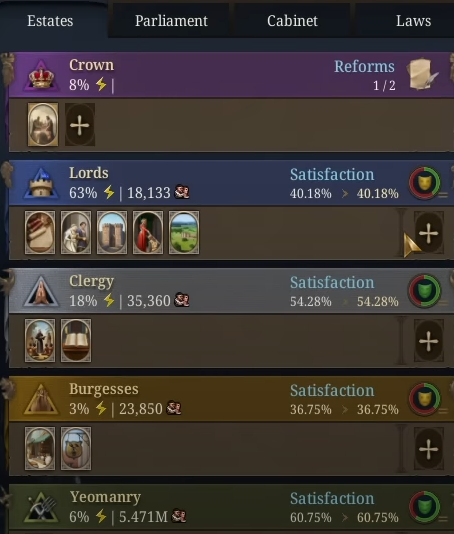Screen dimensions: 454x534
Task: Select the Clergy open book privilege
Action: (x=76, y=341)
